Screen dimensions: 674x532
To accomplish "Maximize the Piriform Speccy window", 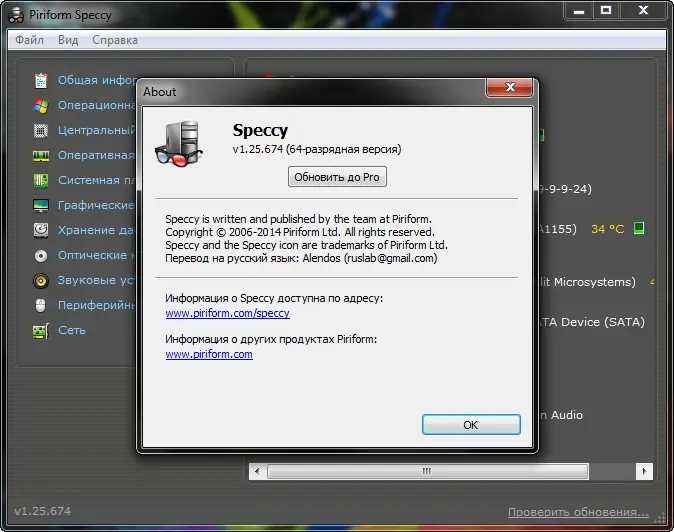I will (606, 10).
